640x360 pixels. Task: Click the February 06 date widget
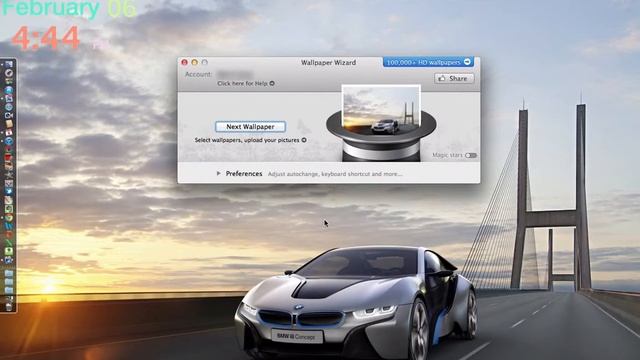point(69,8)
